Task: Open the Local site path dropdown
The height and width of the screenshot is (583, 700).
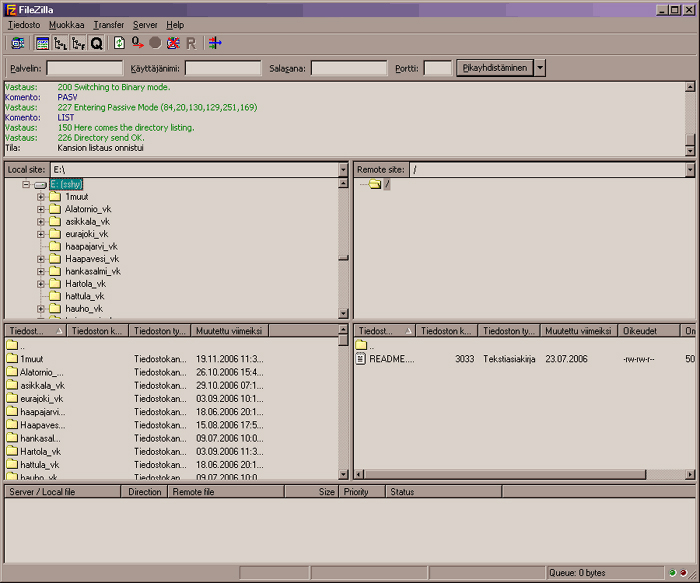Action: pyautogui.click(x=343, y=170)
